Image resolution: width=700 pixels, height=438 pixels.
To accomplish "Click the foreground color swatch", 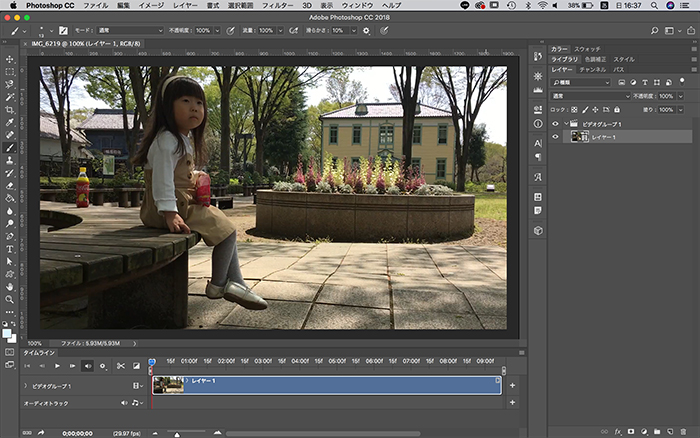I will (7, 334).
